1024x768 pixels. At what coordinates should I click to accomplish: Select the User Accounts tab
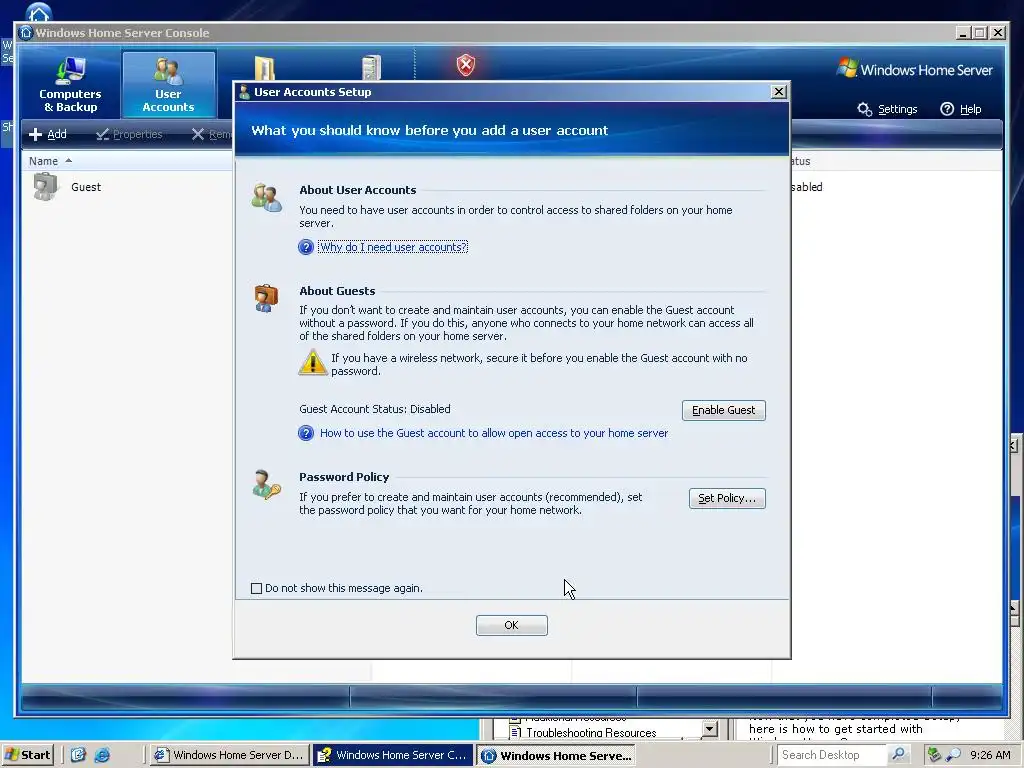[168, 85]
